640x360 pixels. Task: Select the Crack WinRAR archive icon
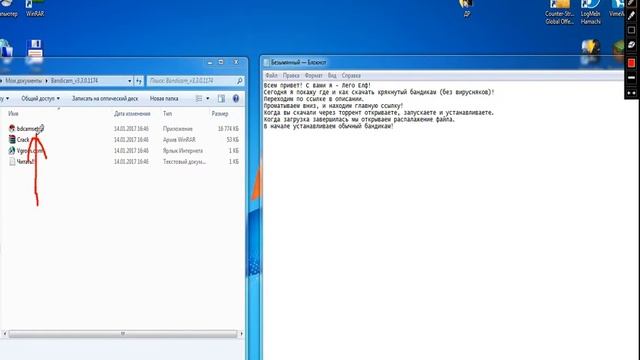pos(12,140)
